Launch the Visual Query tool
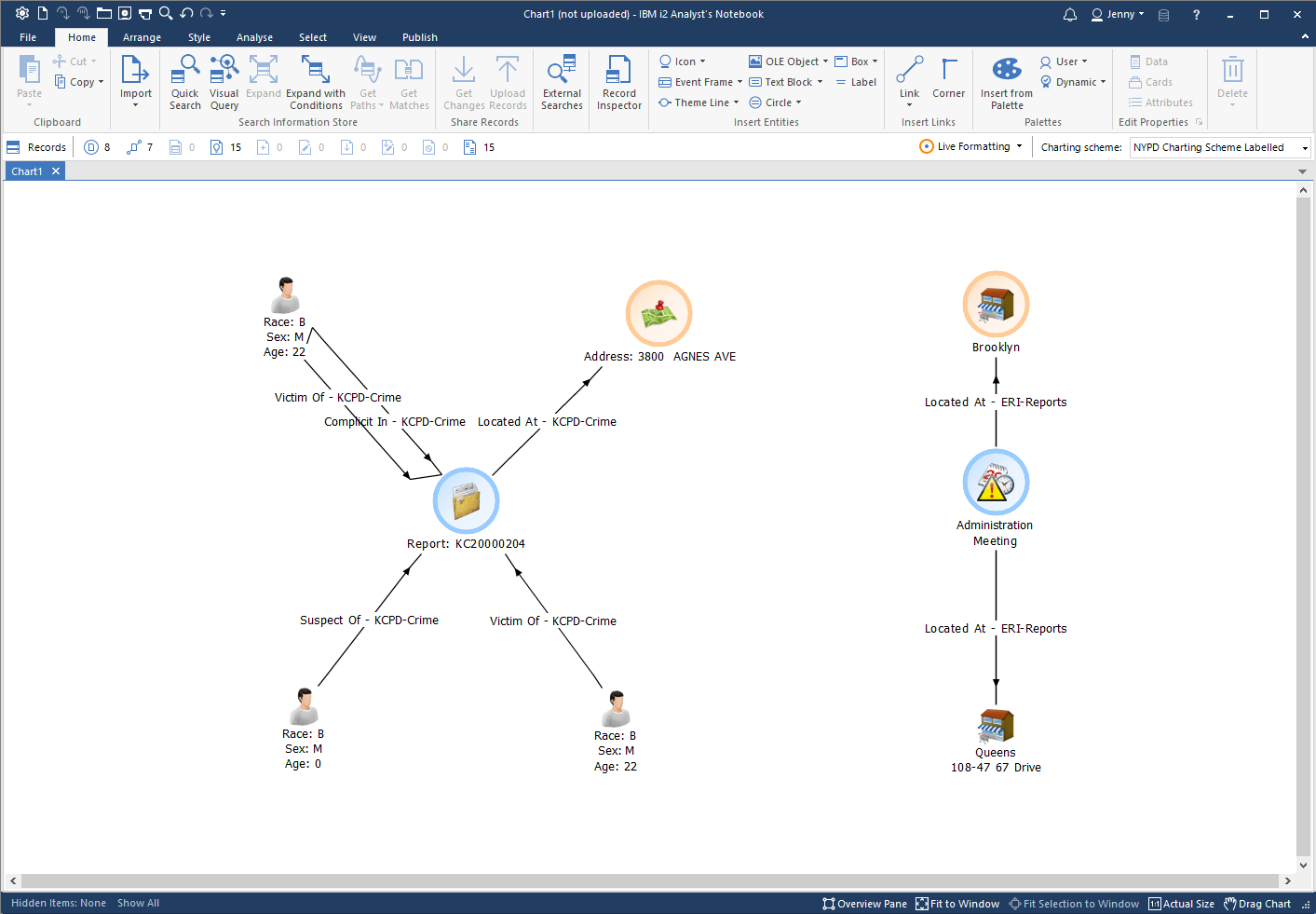This screenshot has width=1316, height=914. 224,82
